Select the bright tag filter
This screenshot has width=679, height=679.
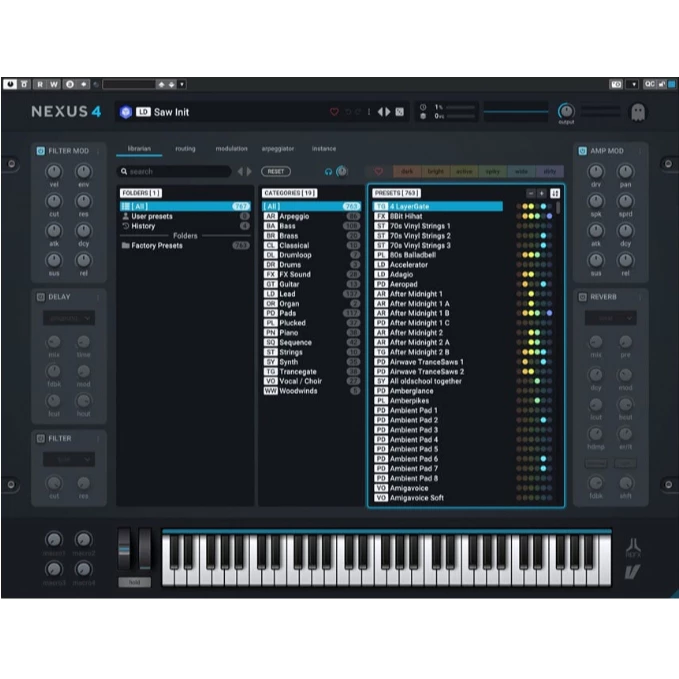point(436,171)
